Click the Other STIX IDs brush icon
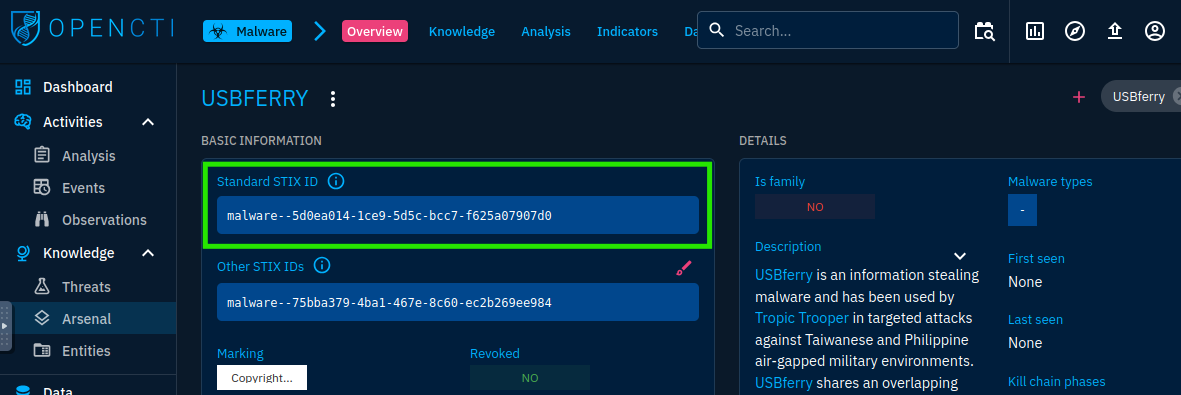 click(x=683, y=268)
